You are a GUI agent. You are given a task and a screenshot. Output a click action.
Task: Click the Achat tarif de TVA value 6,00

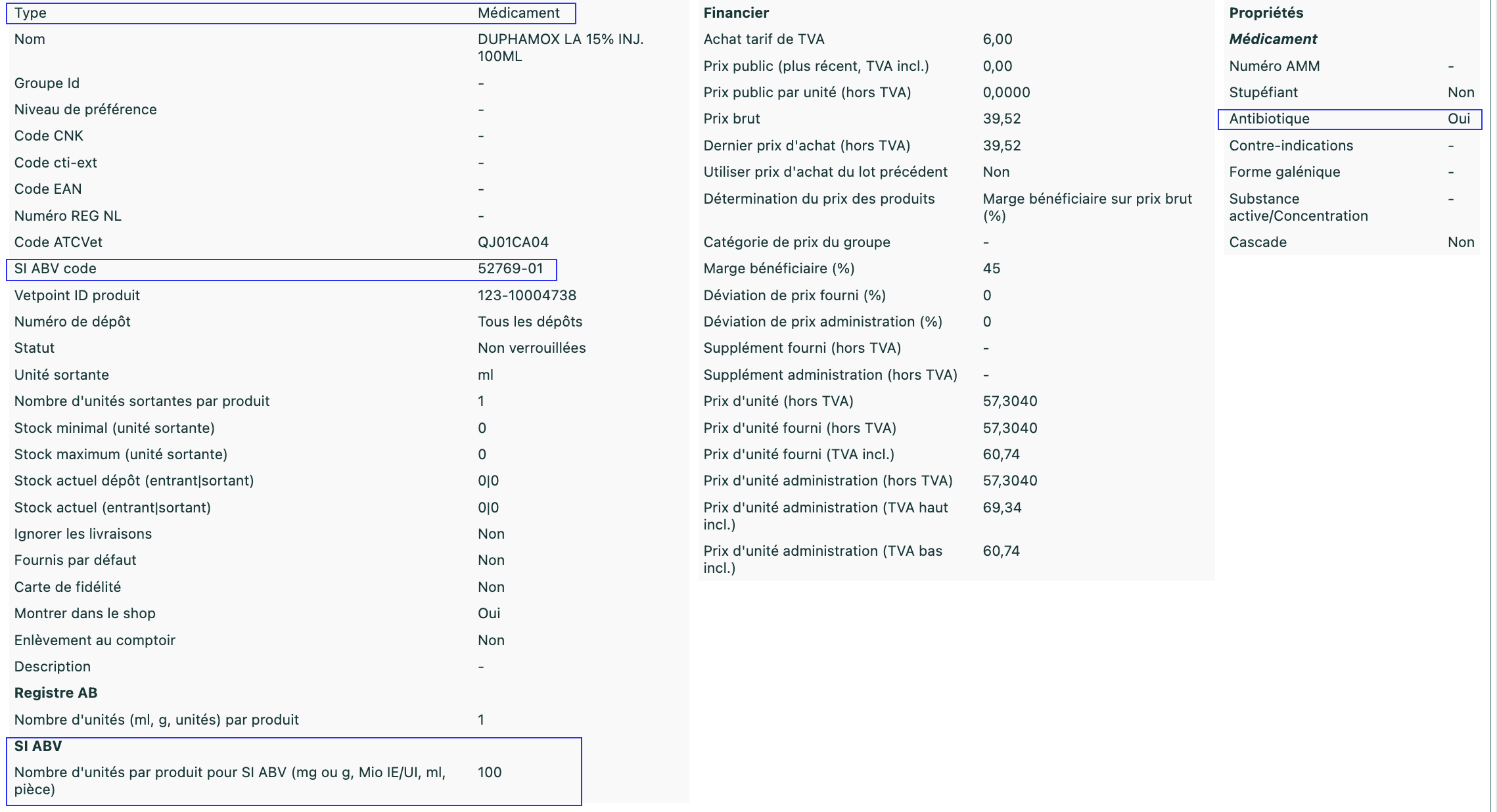coord(997,39)
